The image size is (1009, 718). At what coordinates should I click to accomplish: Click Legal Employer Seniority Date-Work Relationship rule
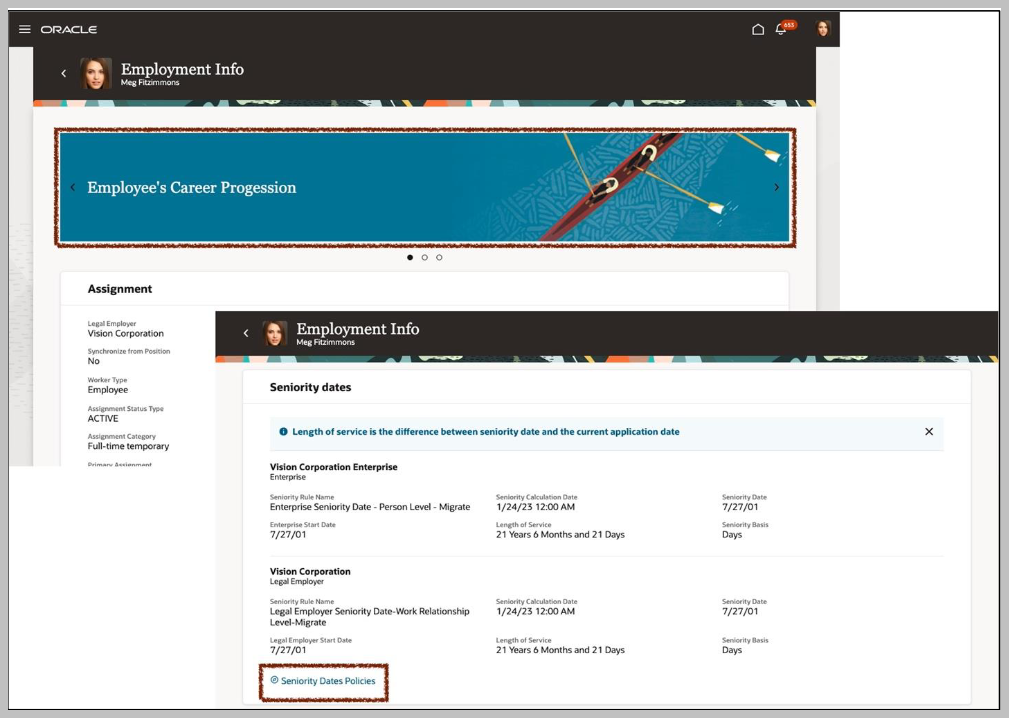point(369,616)
